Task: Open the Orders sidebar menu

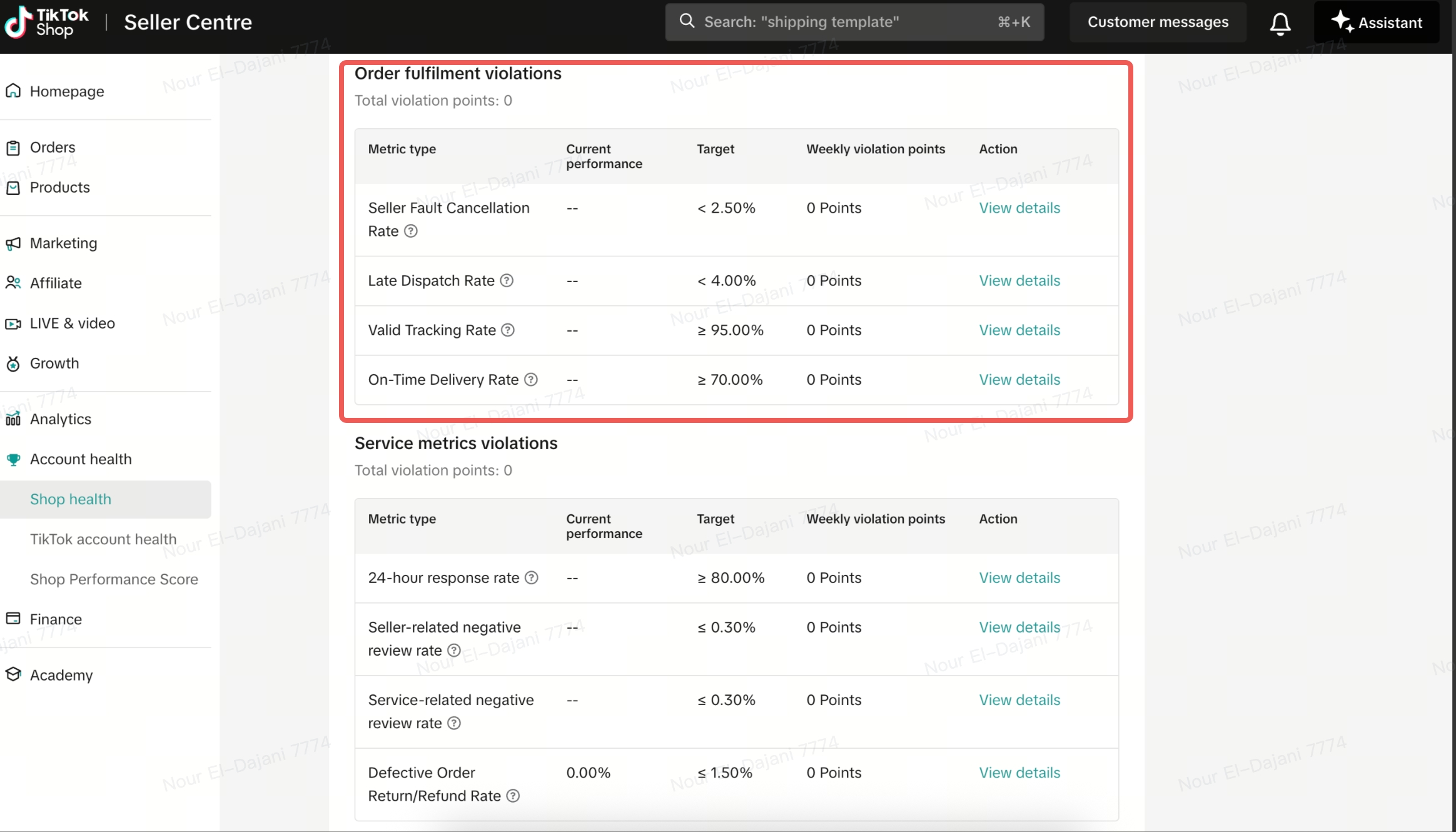Action: [53, 148]
